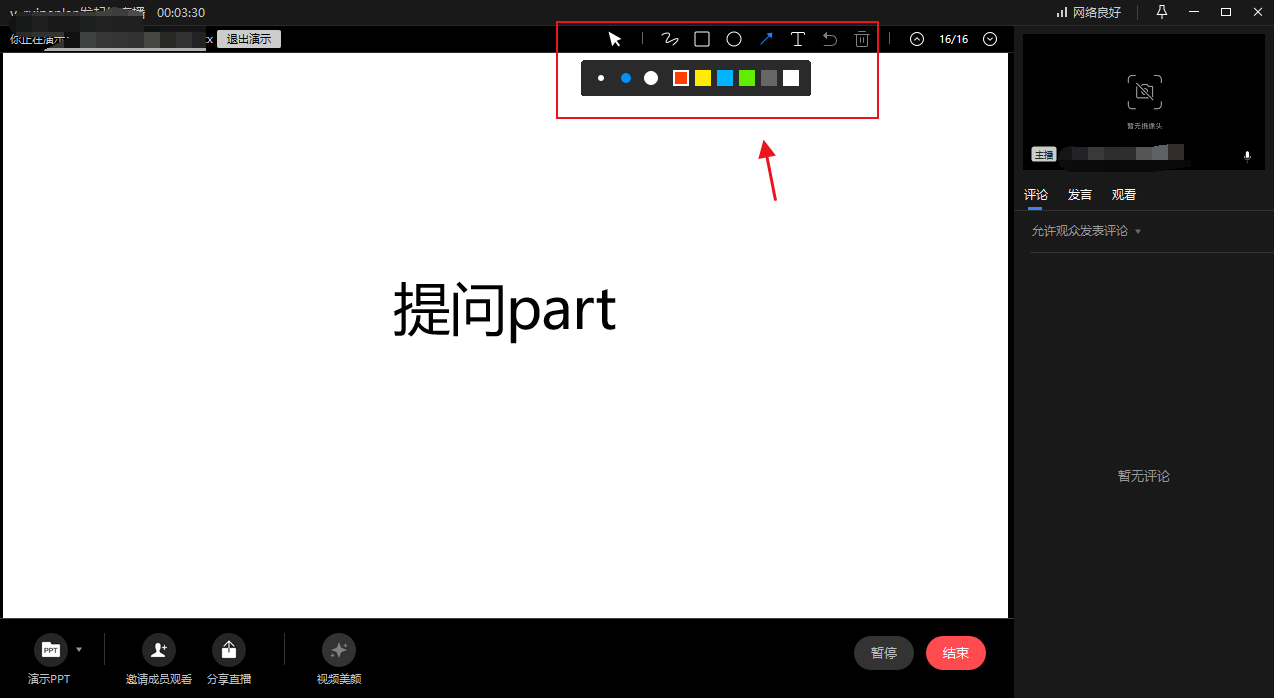Select the arrow annotation tool
The width and height of the screenshot is (1274, 698).
pos(765,38)
